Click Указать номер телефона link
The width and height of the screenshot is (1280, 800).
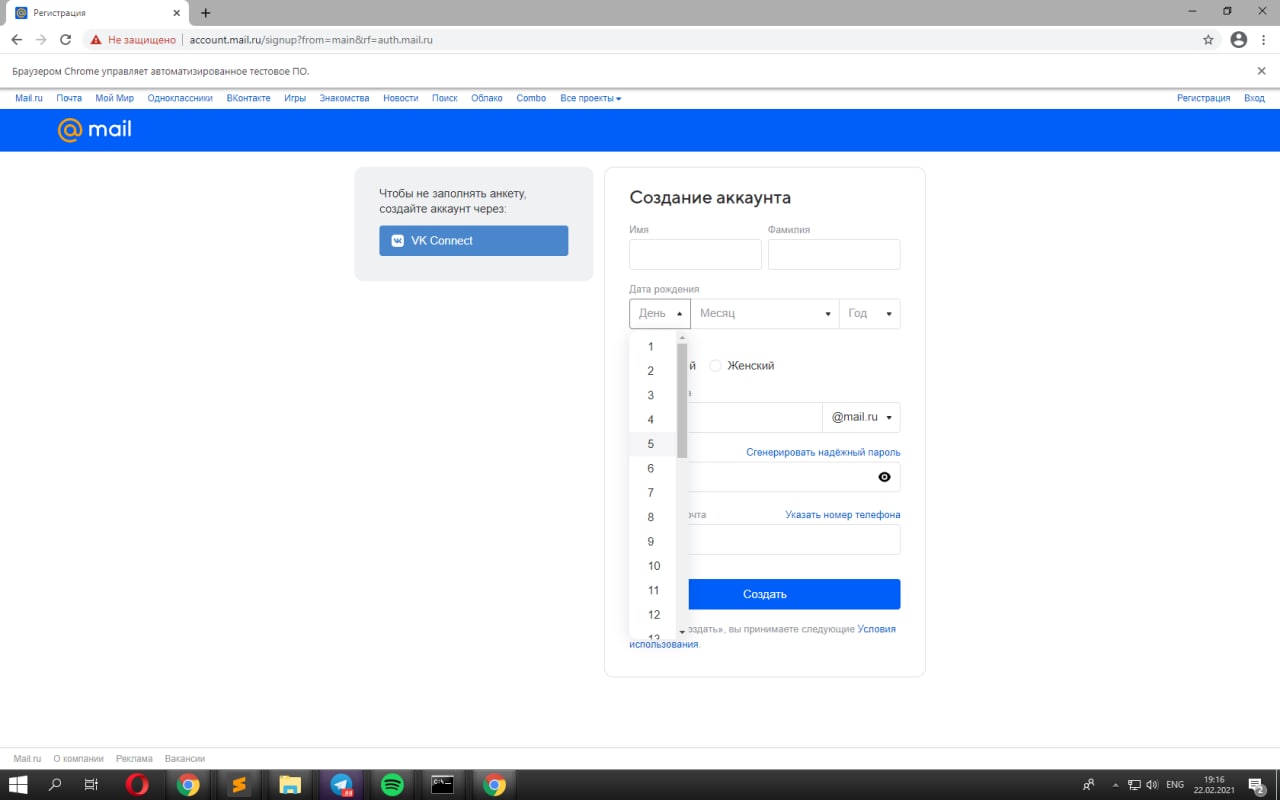(x=843, y=515)
